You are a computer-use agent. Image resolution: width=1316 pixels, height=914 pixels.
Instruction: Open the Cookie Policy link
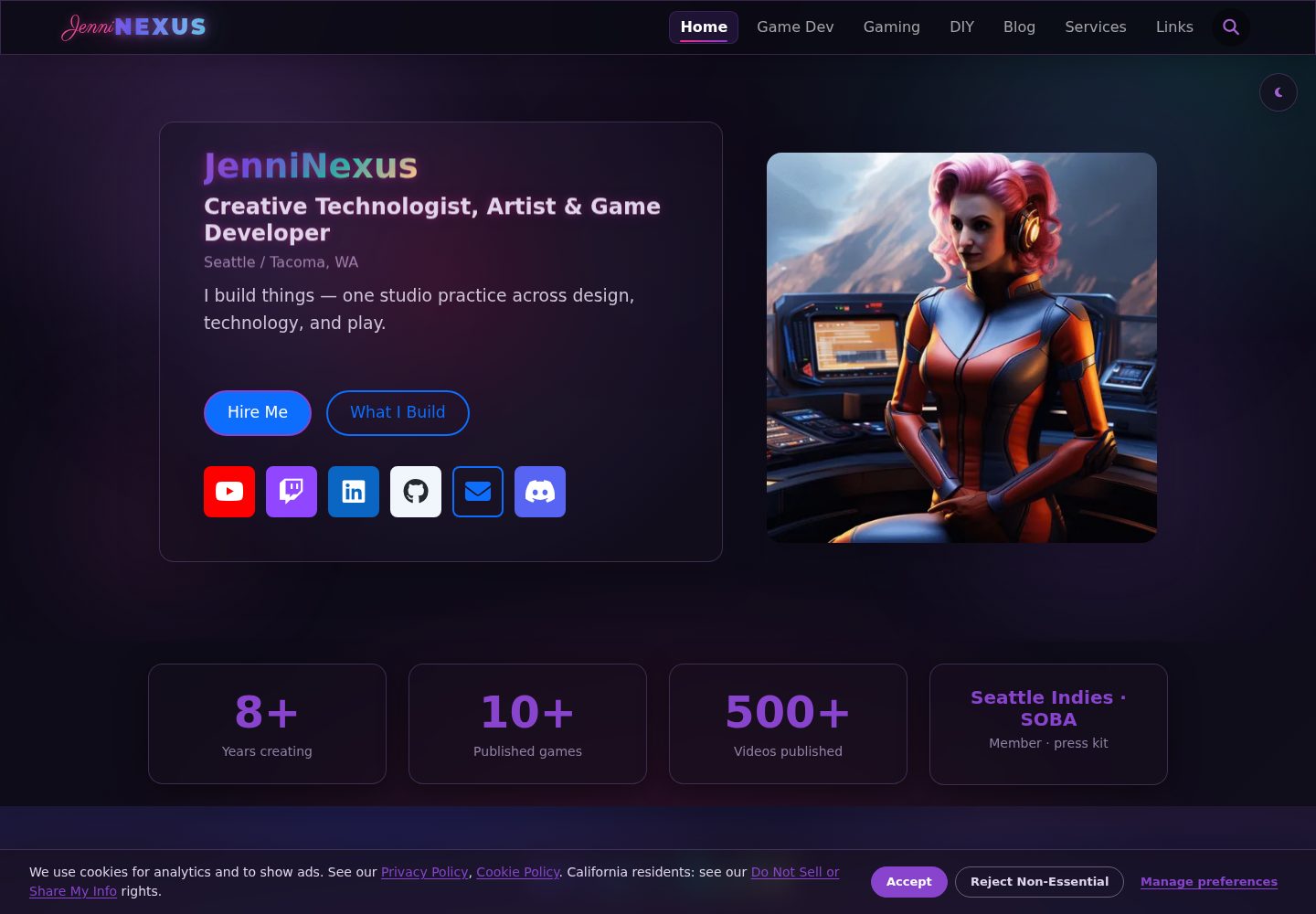518,872
